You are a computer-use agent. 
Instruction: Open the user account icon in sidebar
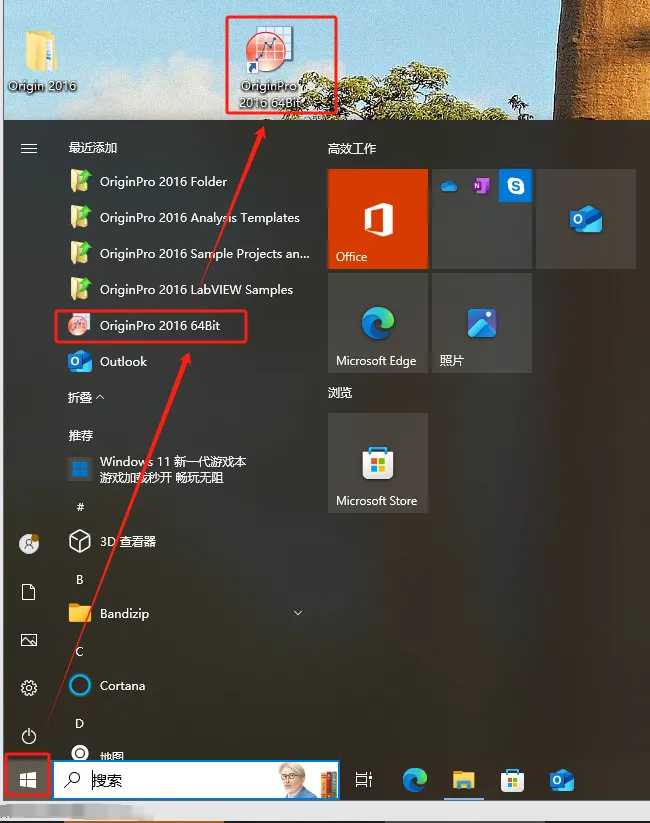pos(29,544)
